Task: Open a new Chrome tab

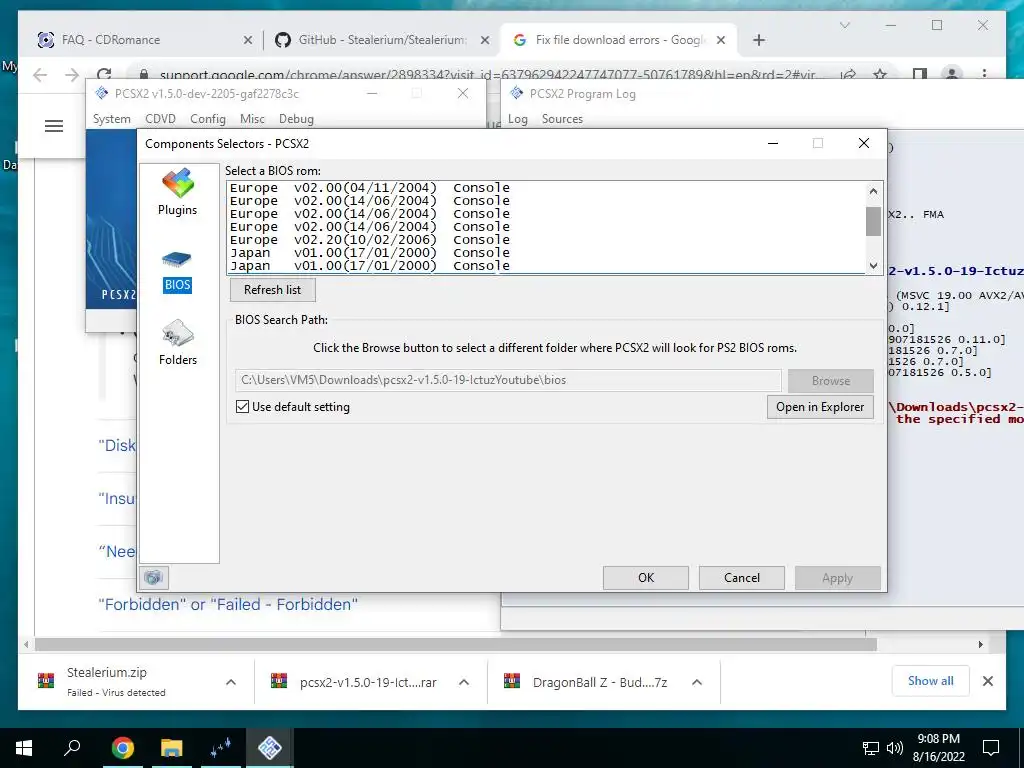Action: (758, 40)
